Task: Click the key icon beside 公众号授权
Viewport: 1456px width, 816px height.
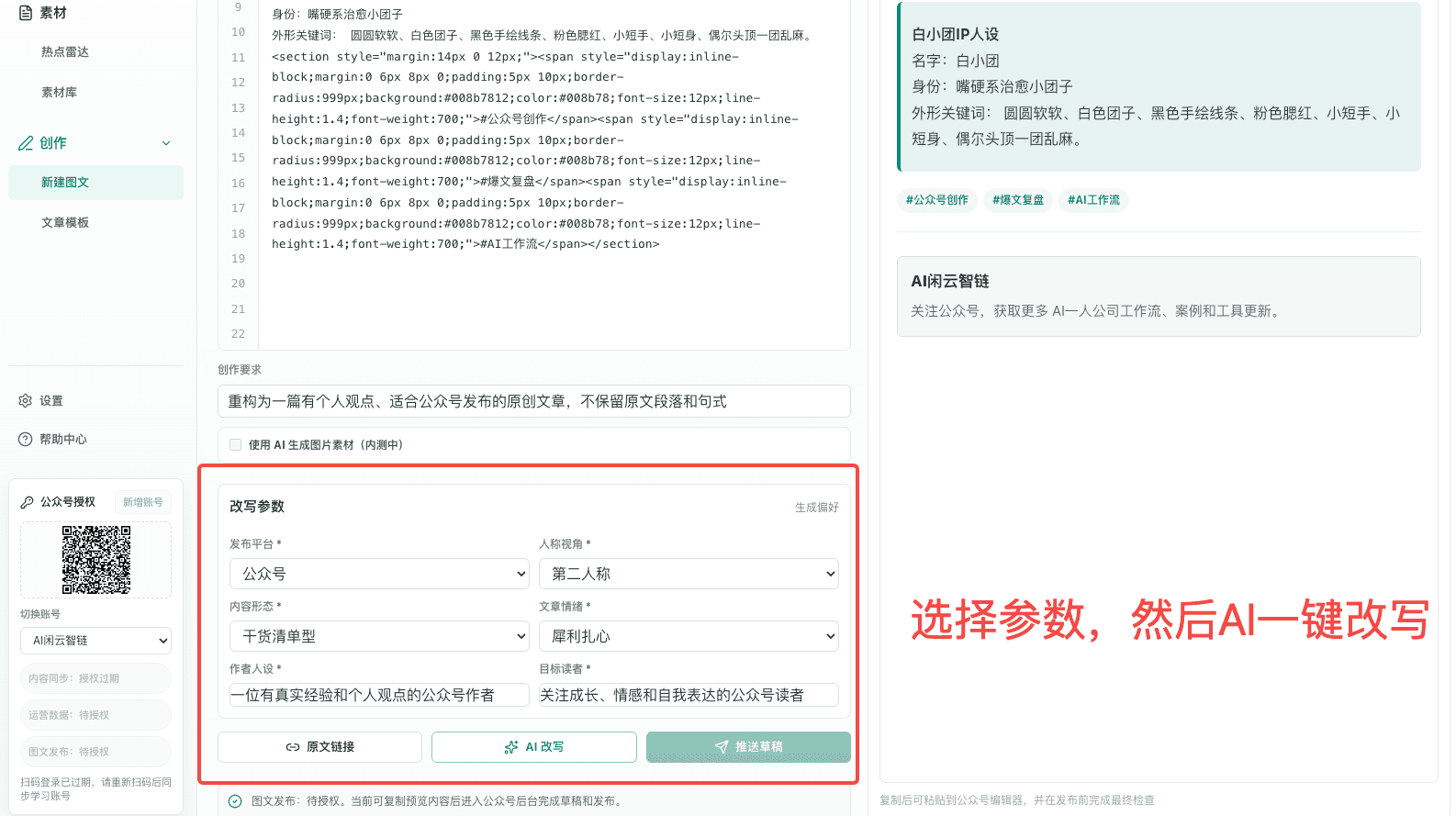Action: click(28, 502)
